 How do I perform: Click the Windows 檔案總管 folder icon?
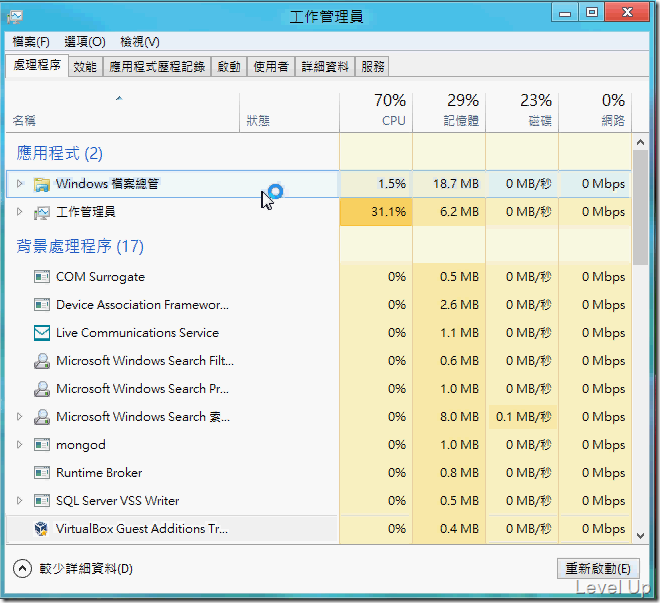tap(42, 184)
